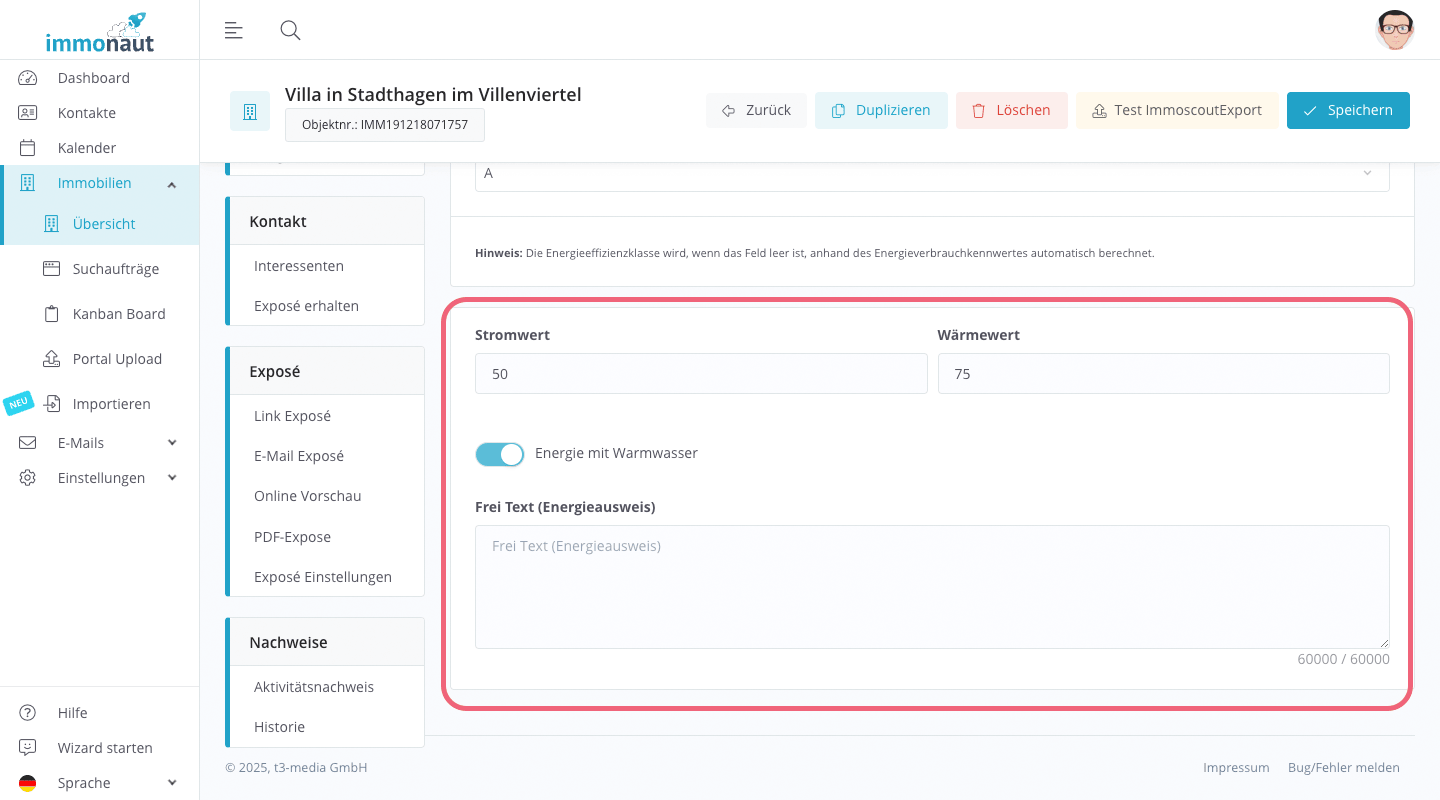Expand the E-Mails submenu chevron
Image resolution: width=1440 pixels, height=800 pixels.
[172, 443]
